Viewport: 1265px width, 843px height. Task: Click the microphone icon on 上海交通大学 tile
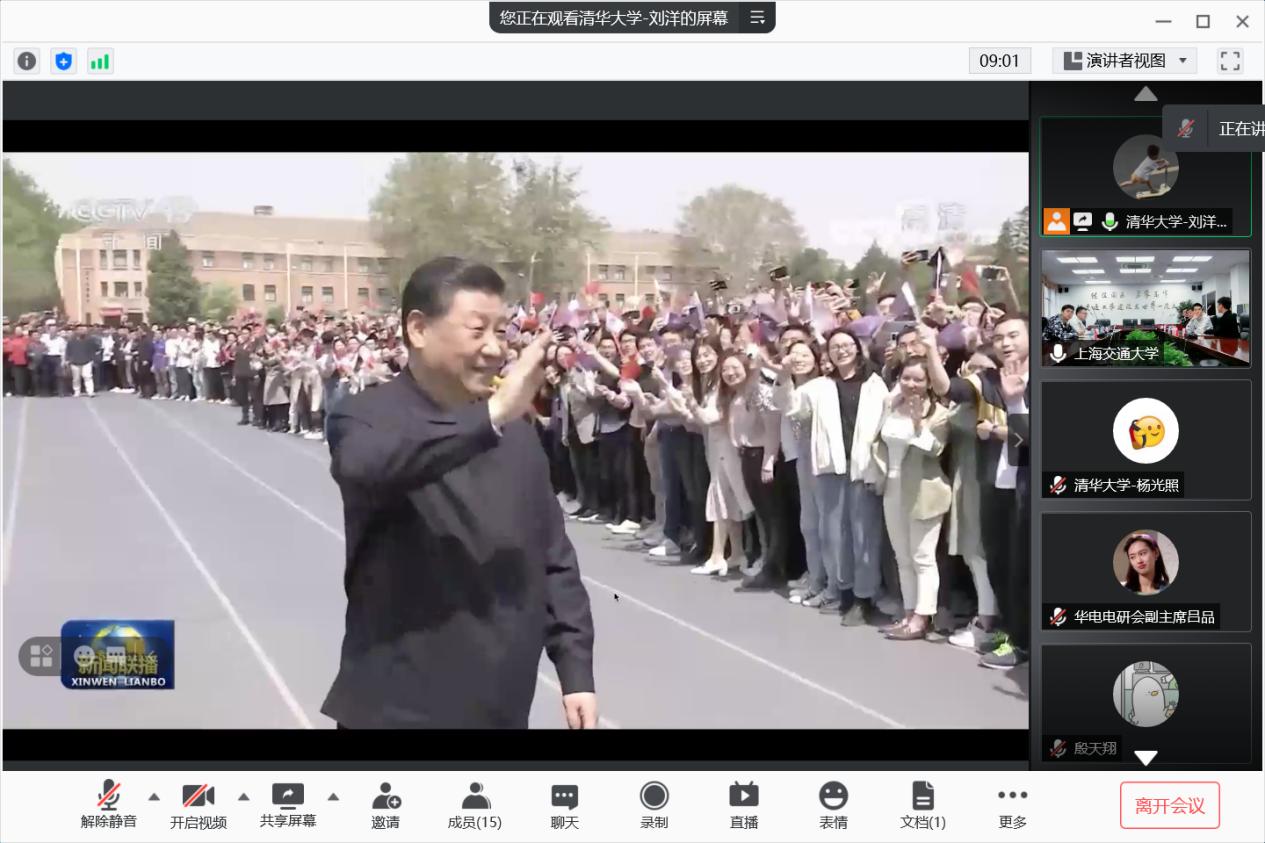click(1058, 353)
